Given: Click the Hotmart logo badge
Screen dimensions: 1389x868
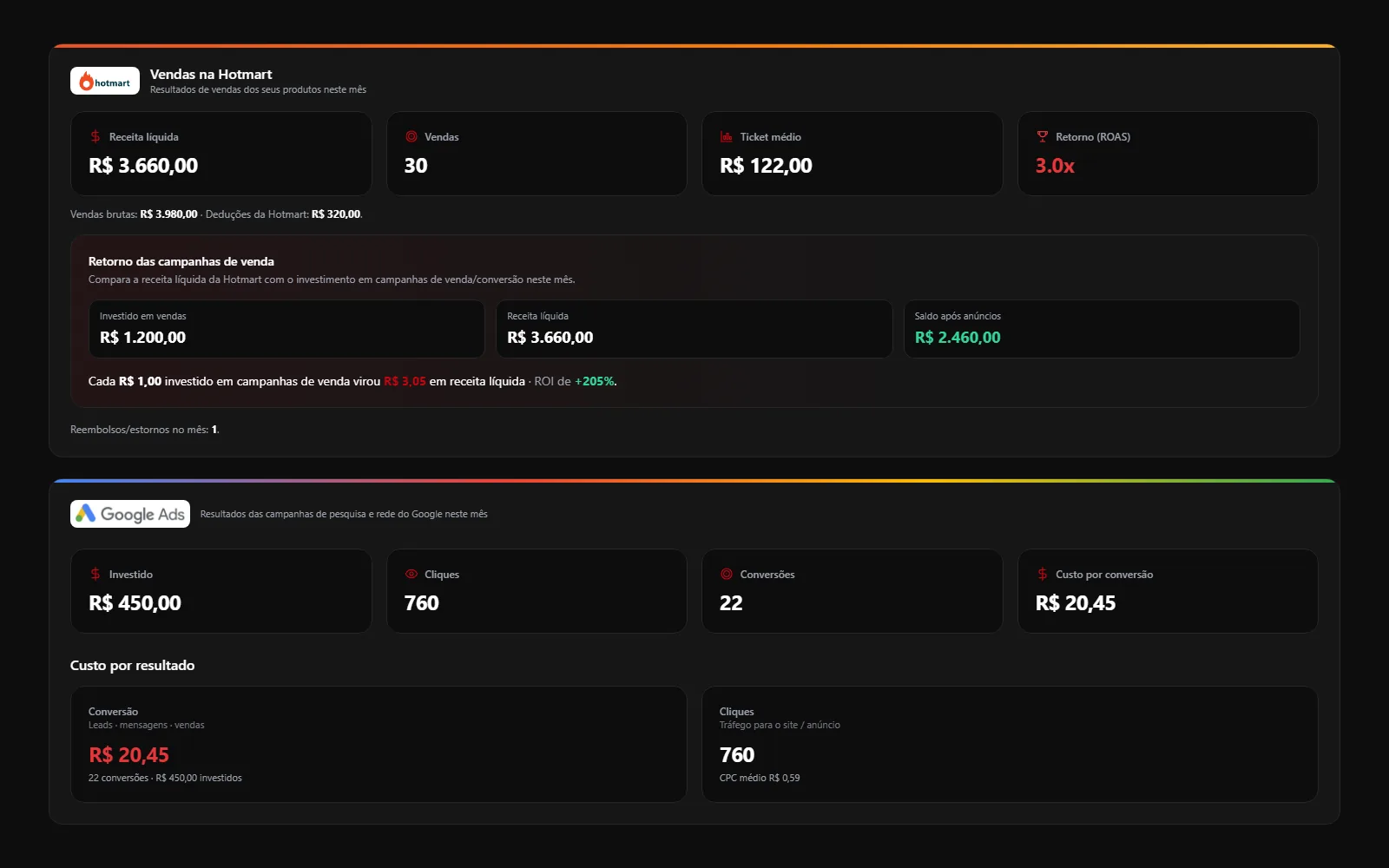Looking at the screenshot, I should coord(104,82).
